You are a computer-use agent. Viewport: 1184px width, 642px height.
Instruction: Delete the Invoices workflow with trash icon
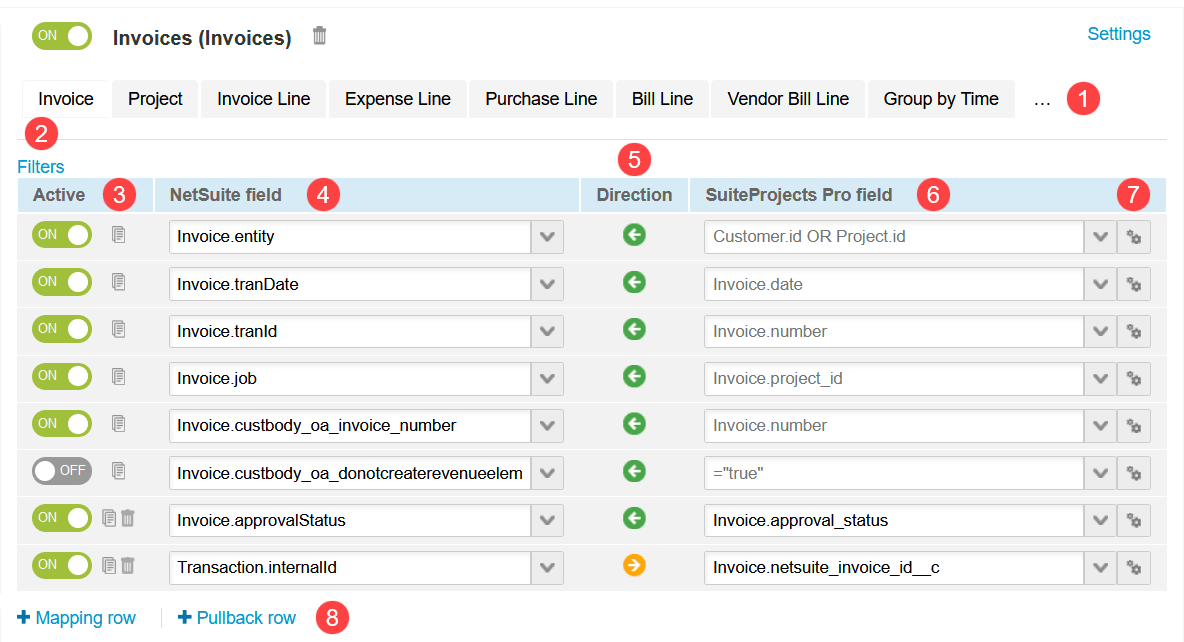319,35
